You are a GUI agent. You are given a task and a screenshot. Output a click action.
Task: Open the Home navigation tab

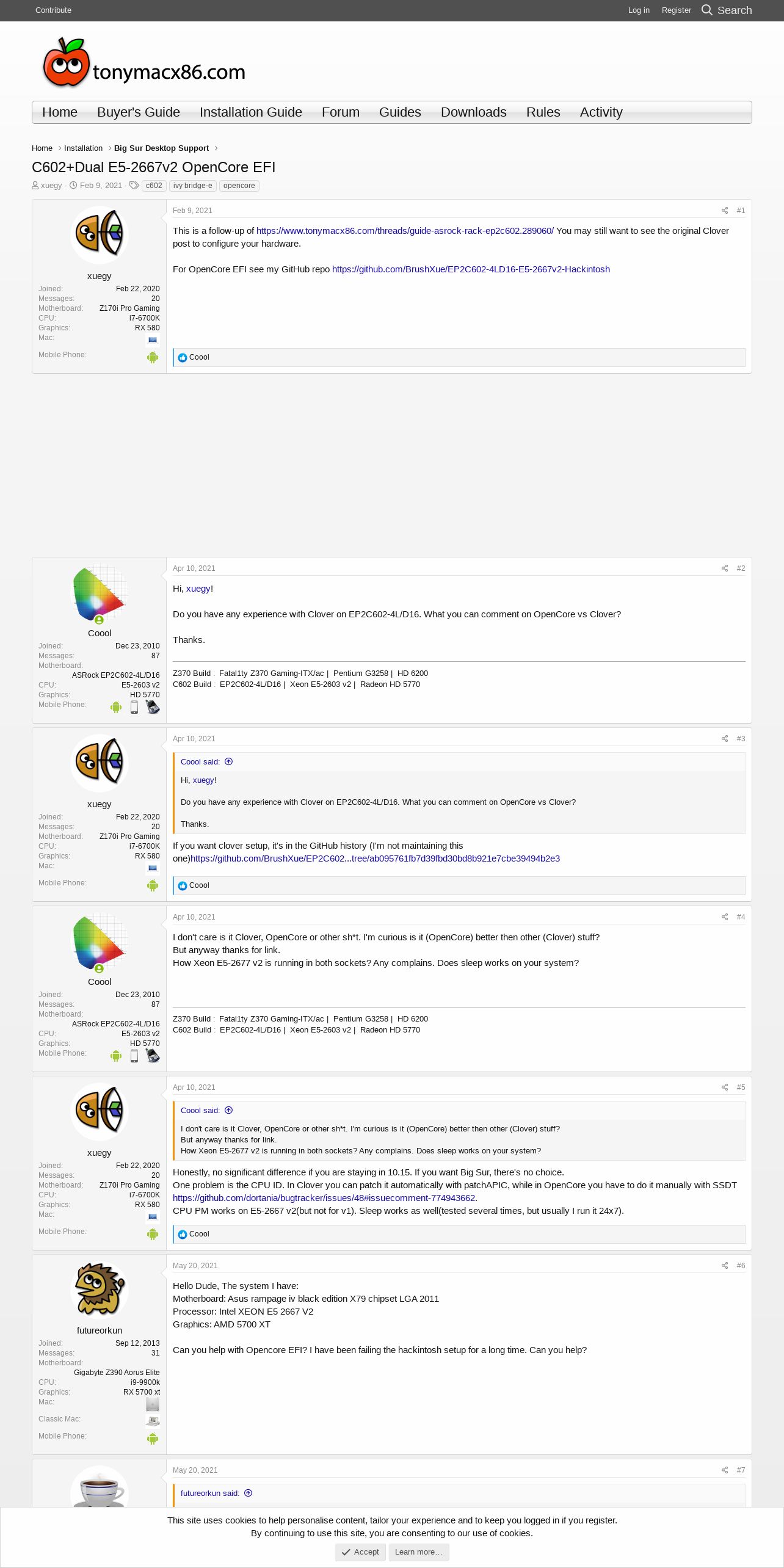tap(60, 112)
